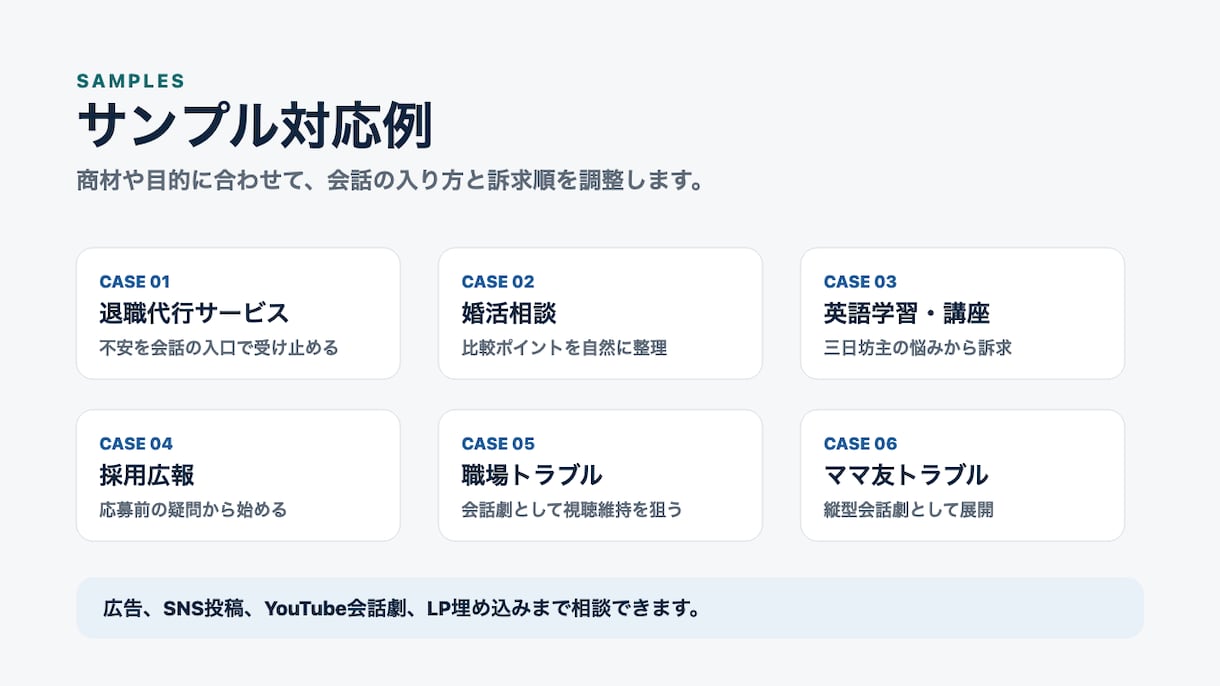Open the CASE 03 英語学習・講座 card

point(962,313)
